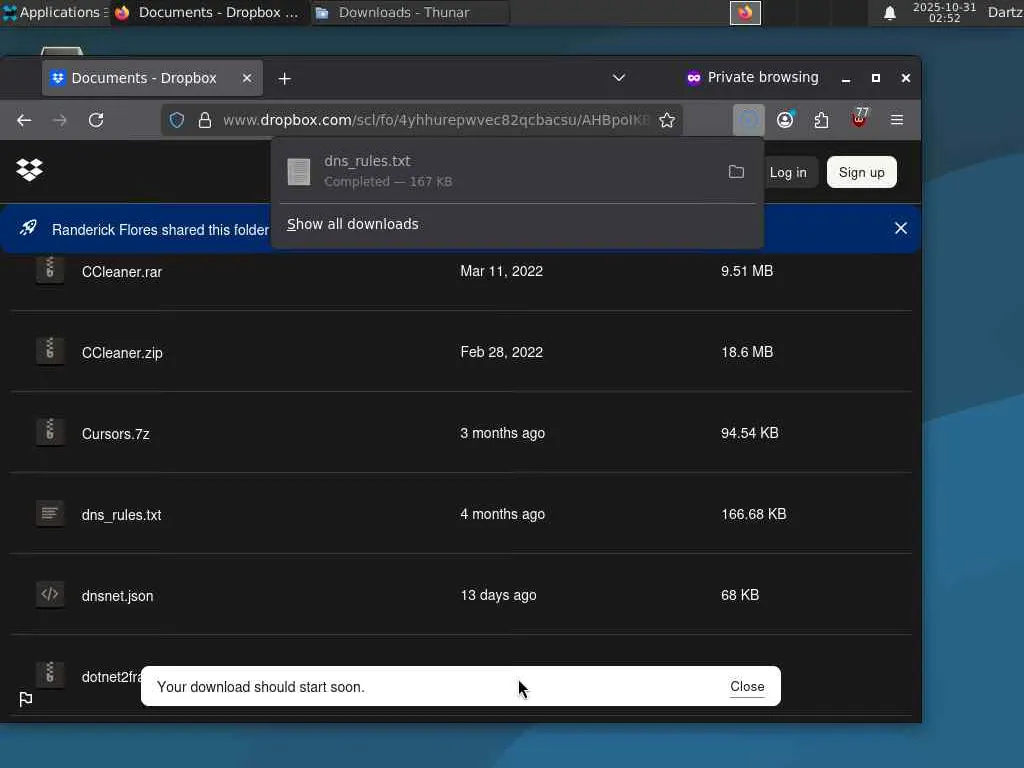Click the 166.68 KB size cell

(754, 514)
